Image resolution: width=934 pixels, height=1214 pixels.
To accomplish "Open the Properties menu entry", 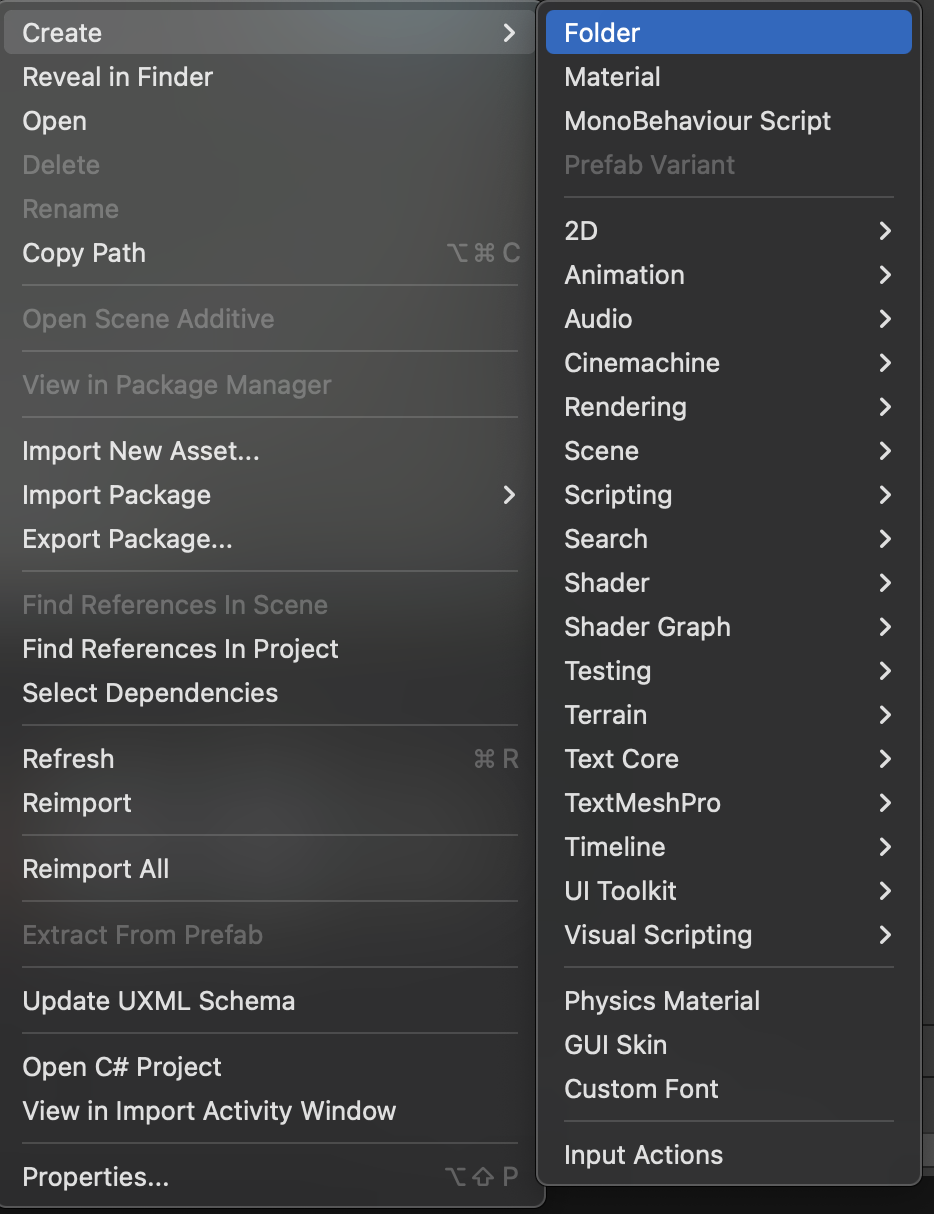I will click(x=96, y=1177).
